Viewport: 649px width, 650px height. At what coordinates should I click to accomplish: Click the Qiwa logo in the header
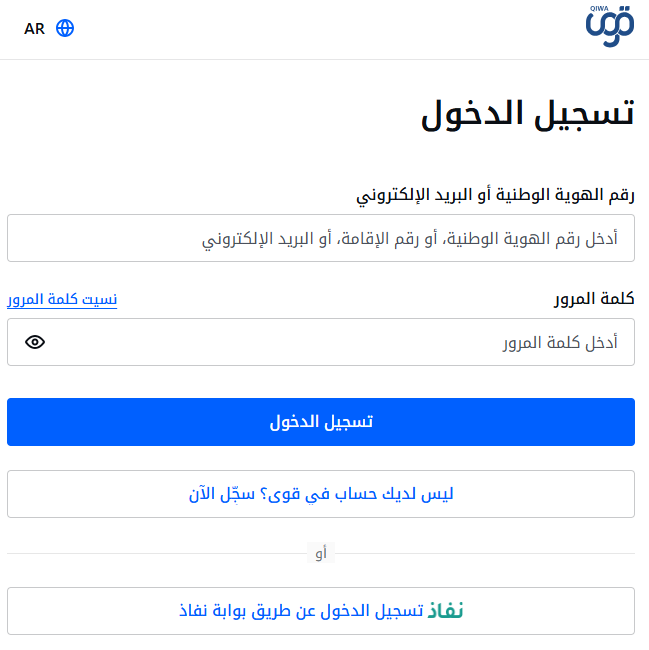pyautogui.click(x=610, y=26)
